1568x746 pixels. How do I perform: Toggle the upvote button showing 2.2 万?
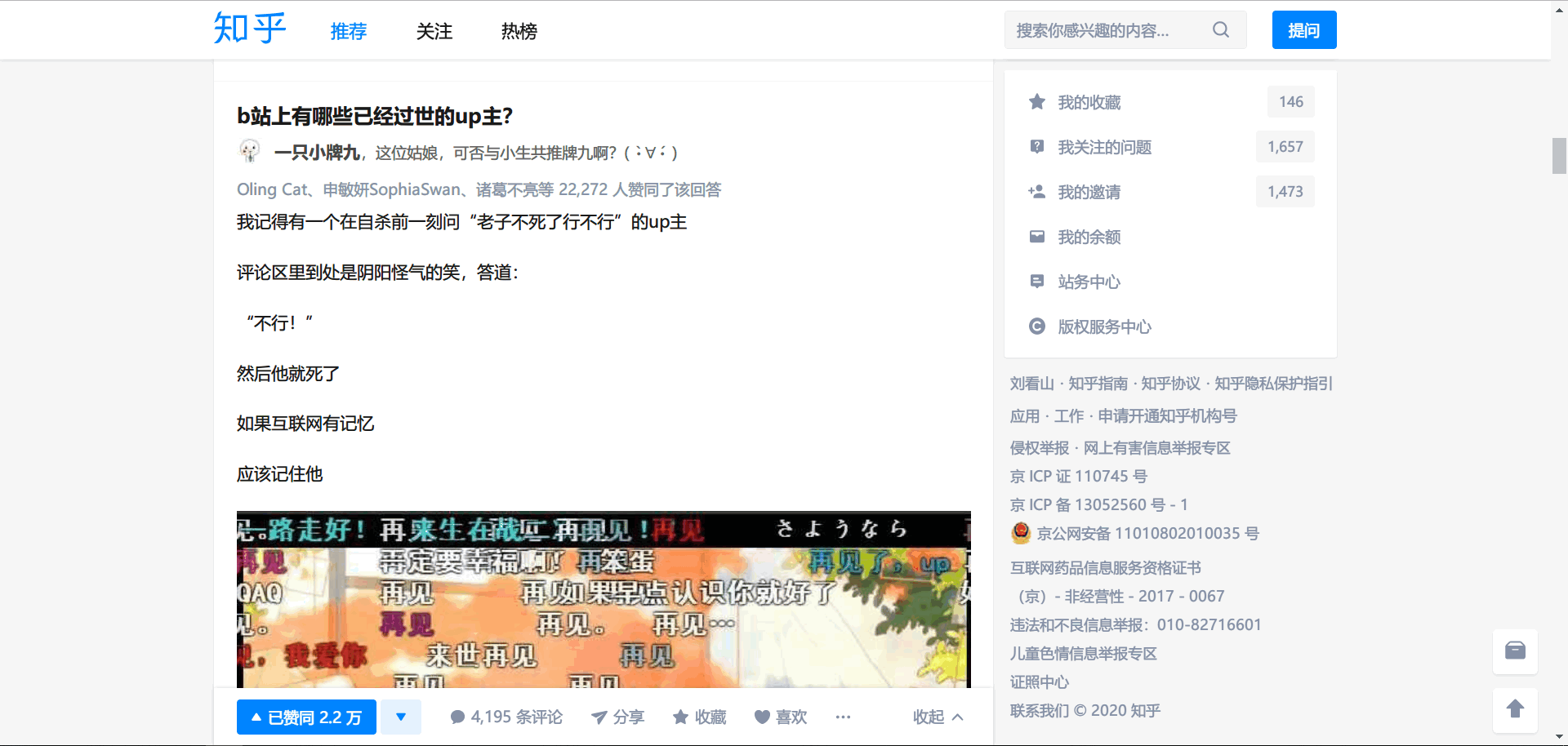pyautogui.click(x=306, y=717)
